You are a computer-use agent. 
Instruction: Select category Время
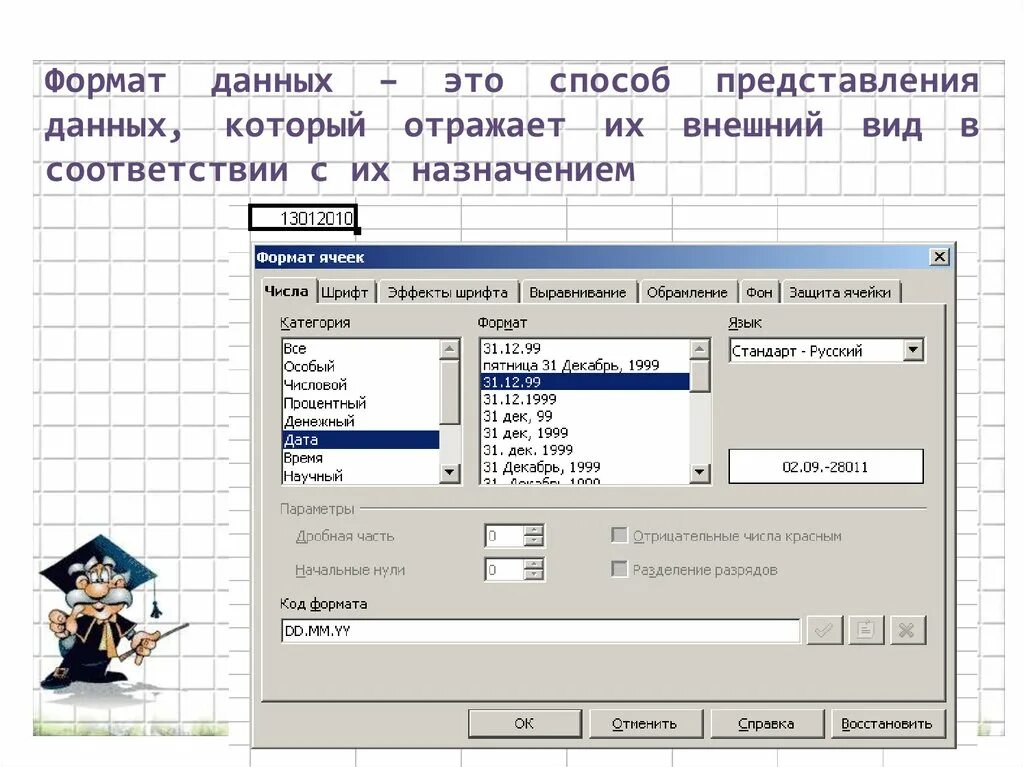tap(360, 458)
